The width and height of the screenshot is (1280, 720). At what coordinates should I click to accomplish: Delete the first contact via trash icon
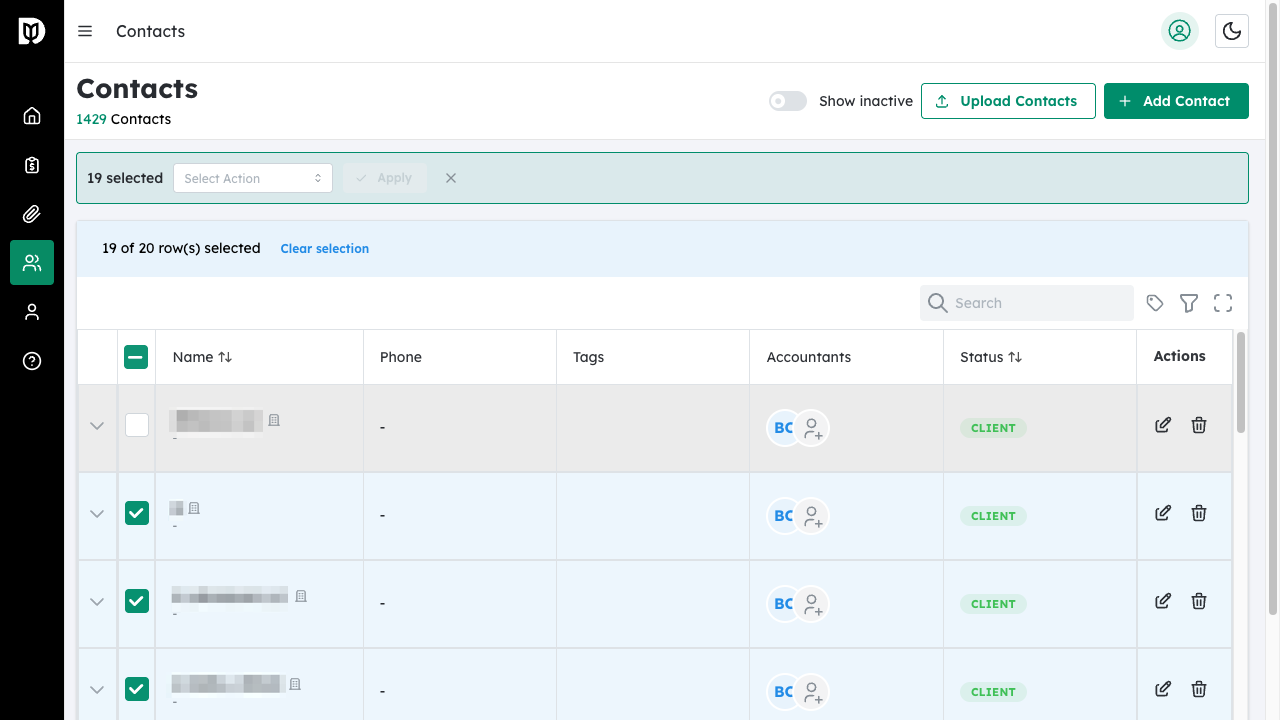pyautogui.click(x=1199, y=425)
